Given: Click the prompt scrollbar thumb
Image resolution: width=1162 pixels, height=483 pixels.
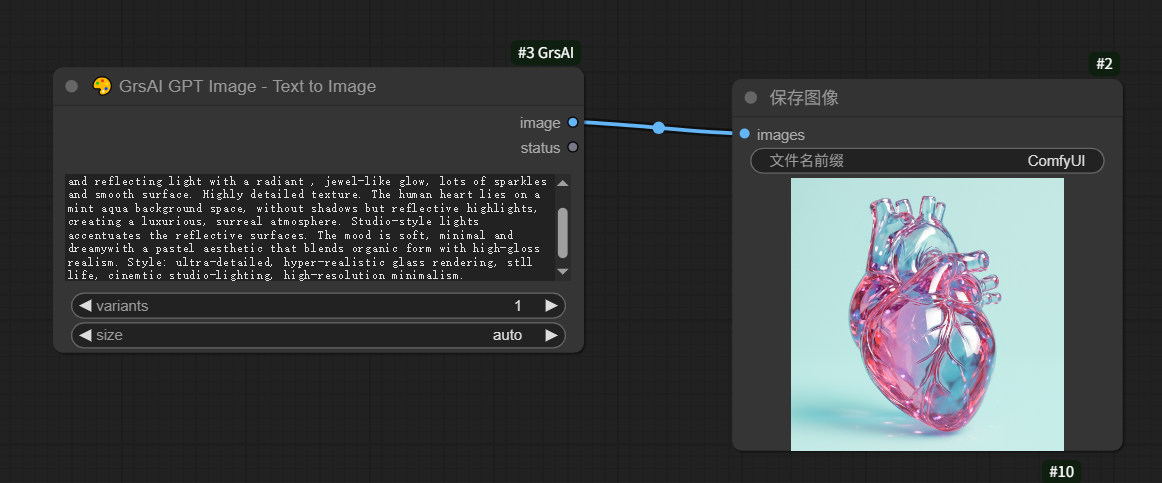Looking at the screenshot, I should coord(562,232).
